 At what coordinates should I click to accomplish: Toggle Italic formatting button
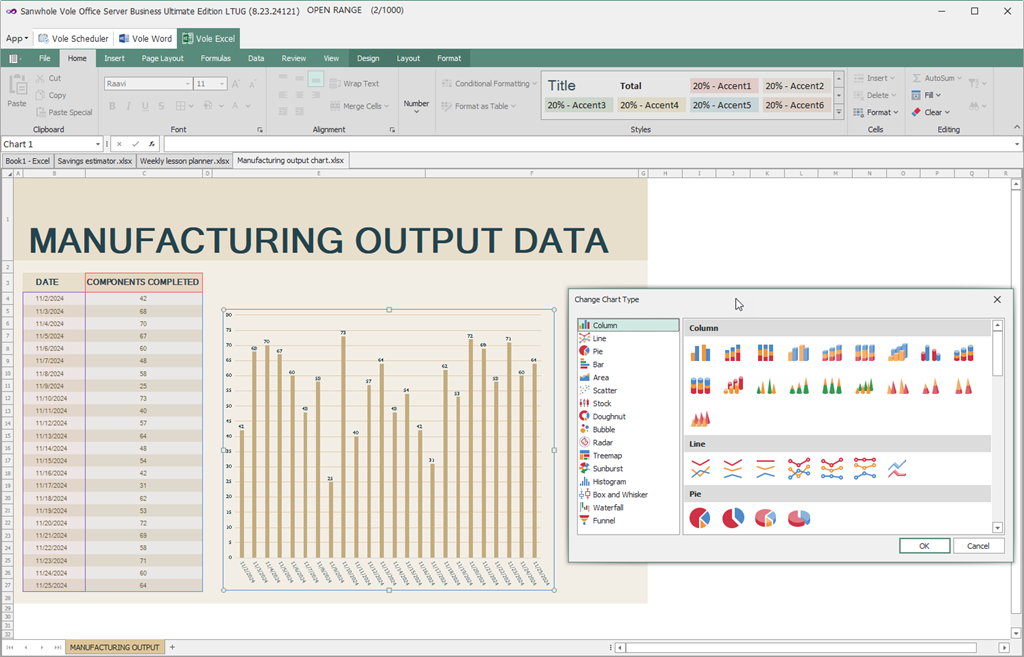129,106
